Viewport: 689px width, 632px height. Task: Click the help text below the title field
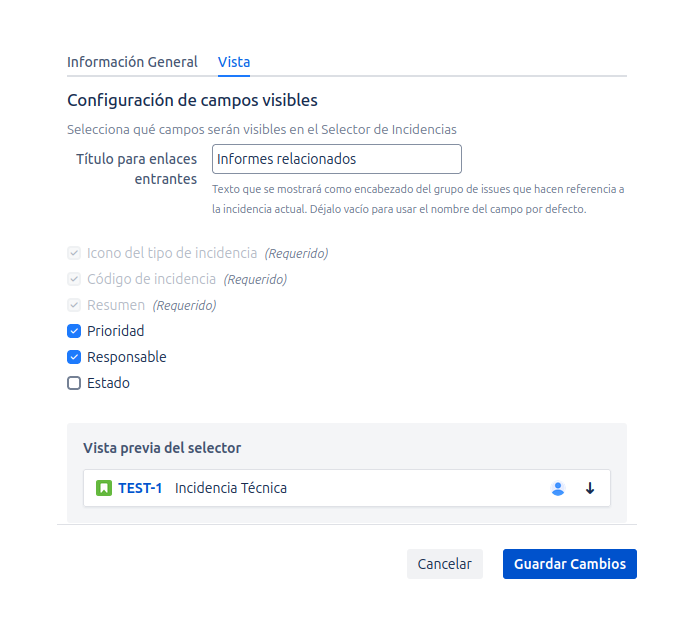pyautogui.click(x=418, y=199)
